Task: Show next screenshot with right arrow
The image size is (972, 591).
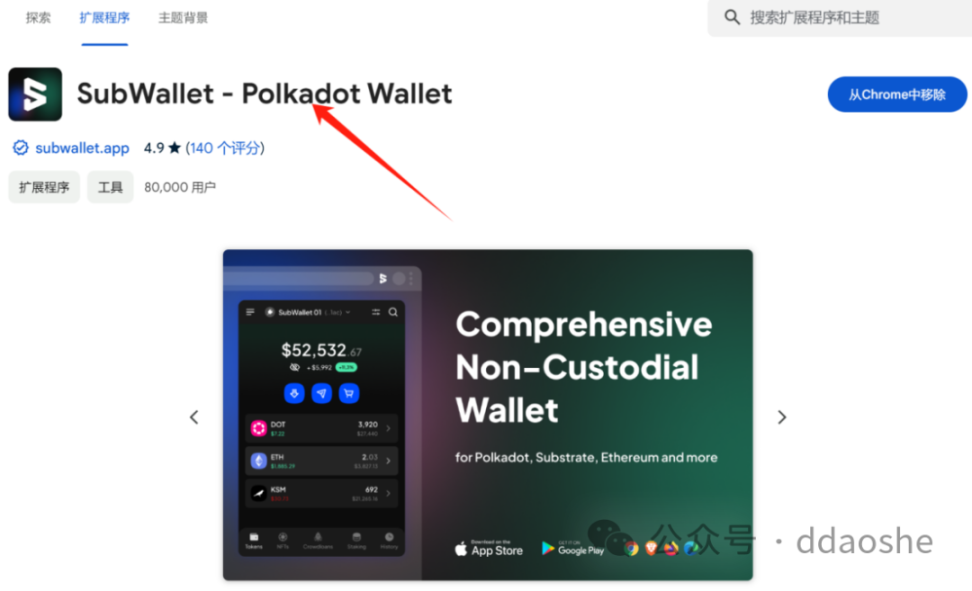Action: coord(782,417)
